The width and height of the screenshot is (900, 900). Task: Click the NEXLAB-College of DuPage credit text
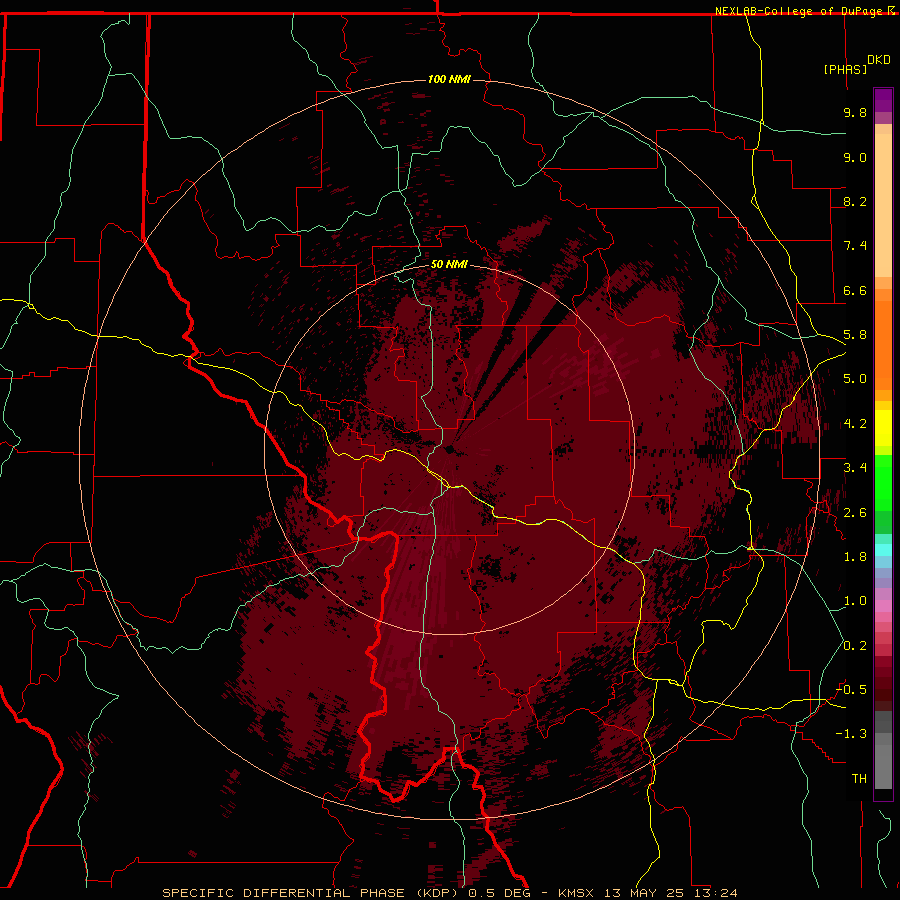[800, 11]
